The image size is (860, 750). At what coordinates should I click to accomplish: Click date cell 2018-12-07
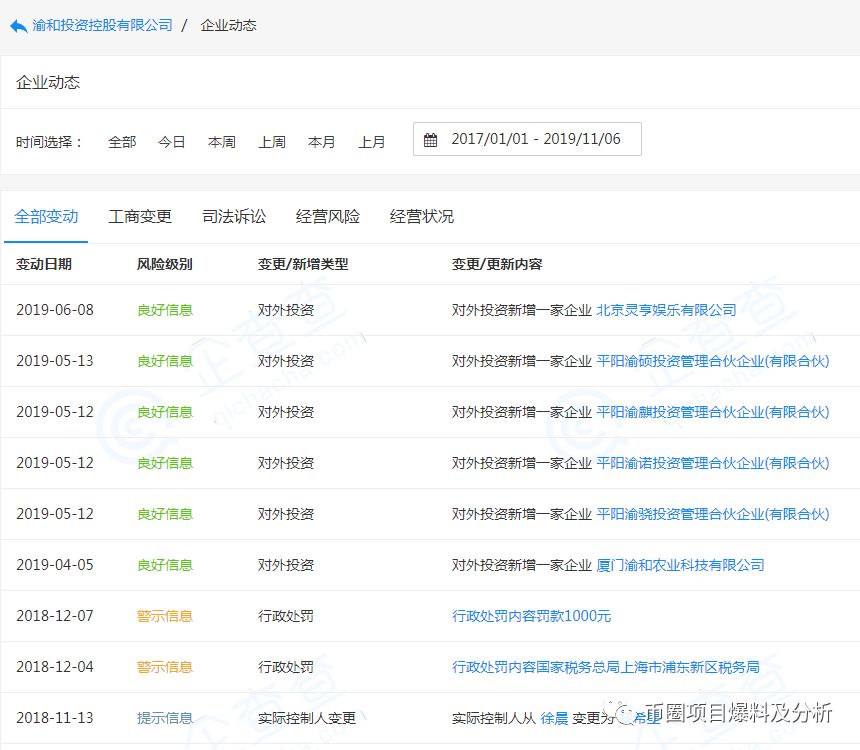point(55,616)
